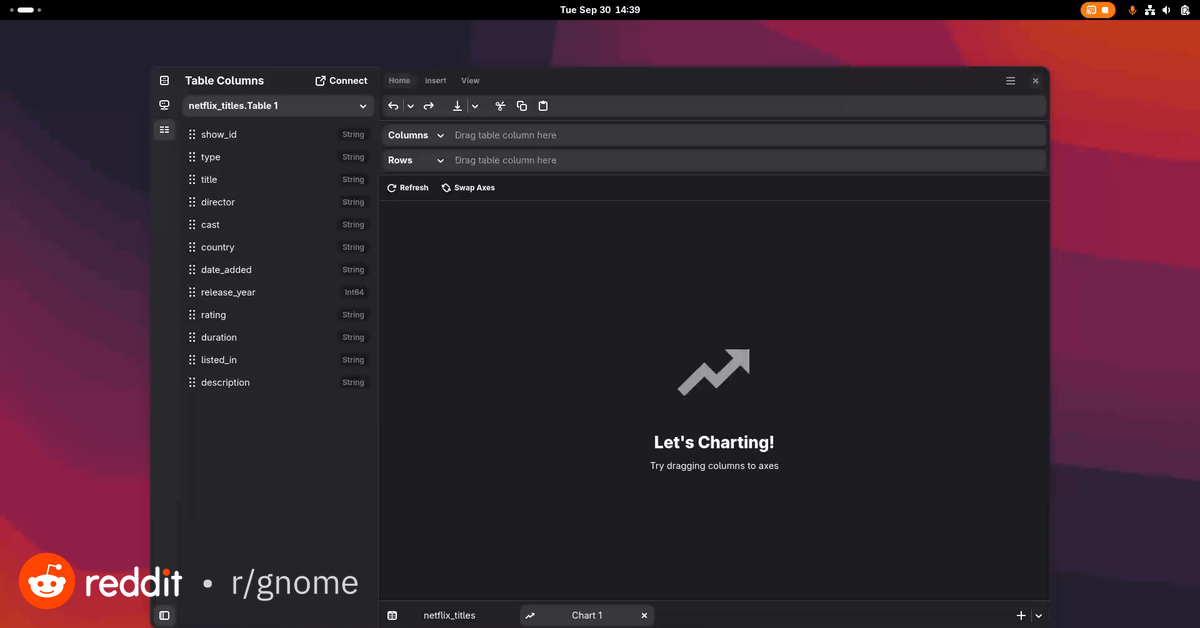
Task: Click the paste clipboard icon
Action: [x=543, y=106]
